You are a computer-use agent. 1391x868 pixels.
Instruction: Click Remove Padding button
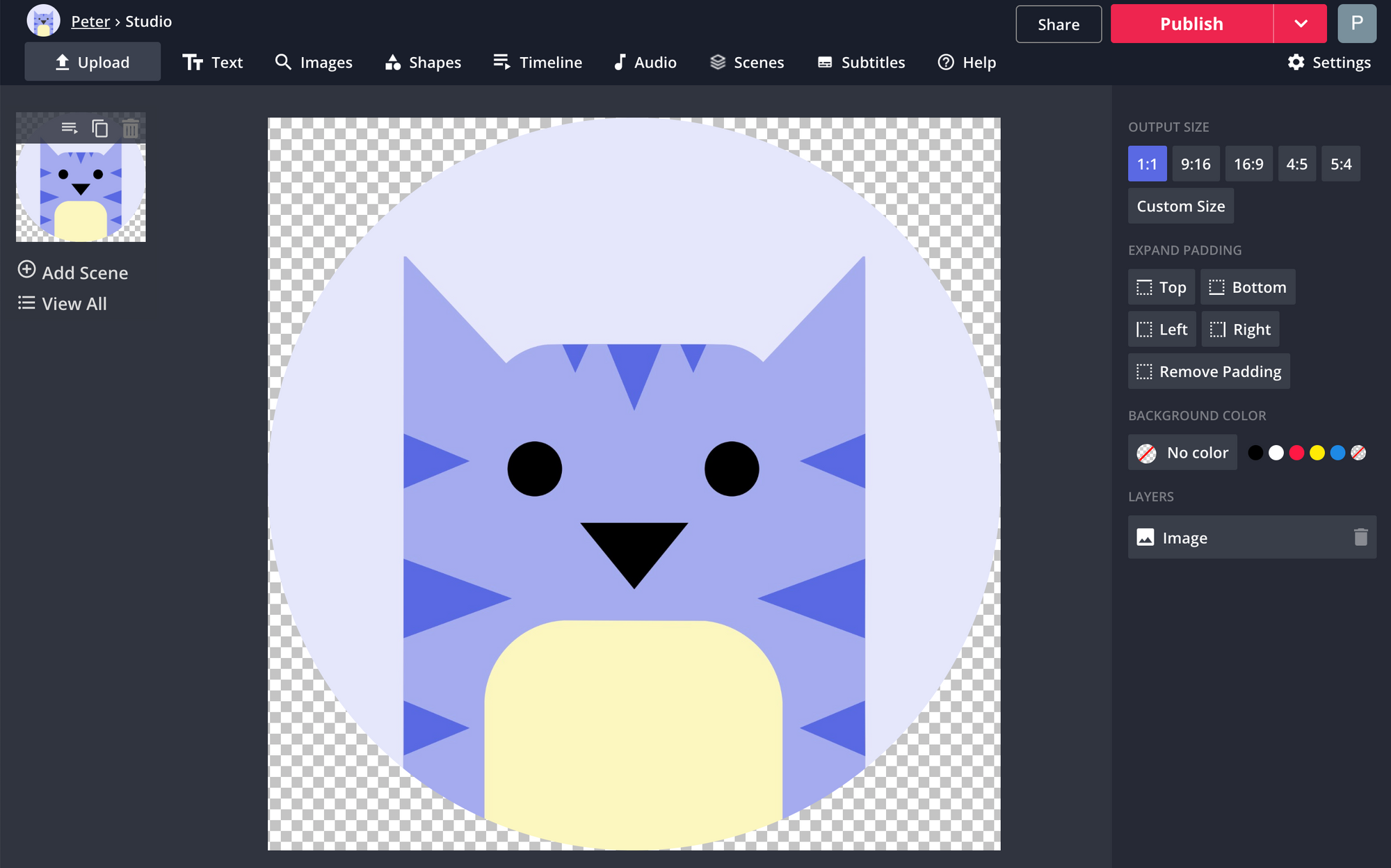tap(1208, 371)
